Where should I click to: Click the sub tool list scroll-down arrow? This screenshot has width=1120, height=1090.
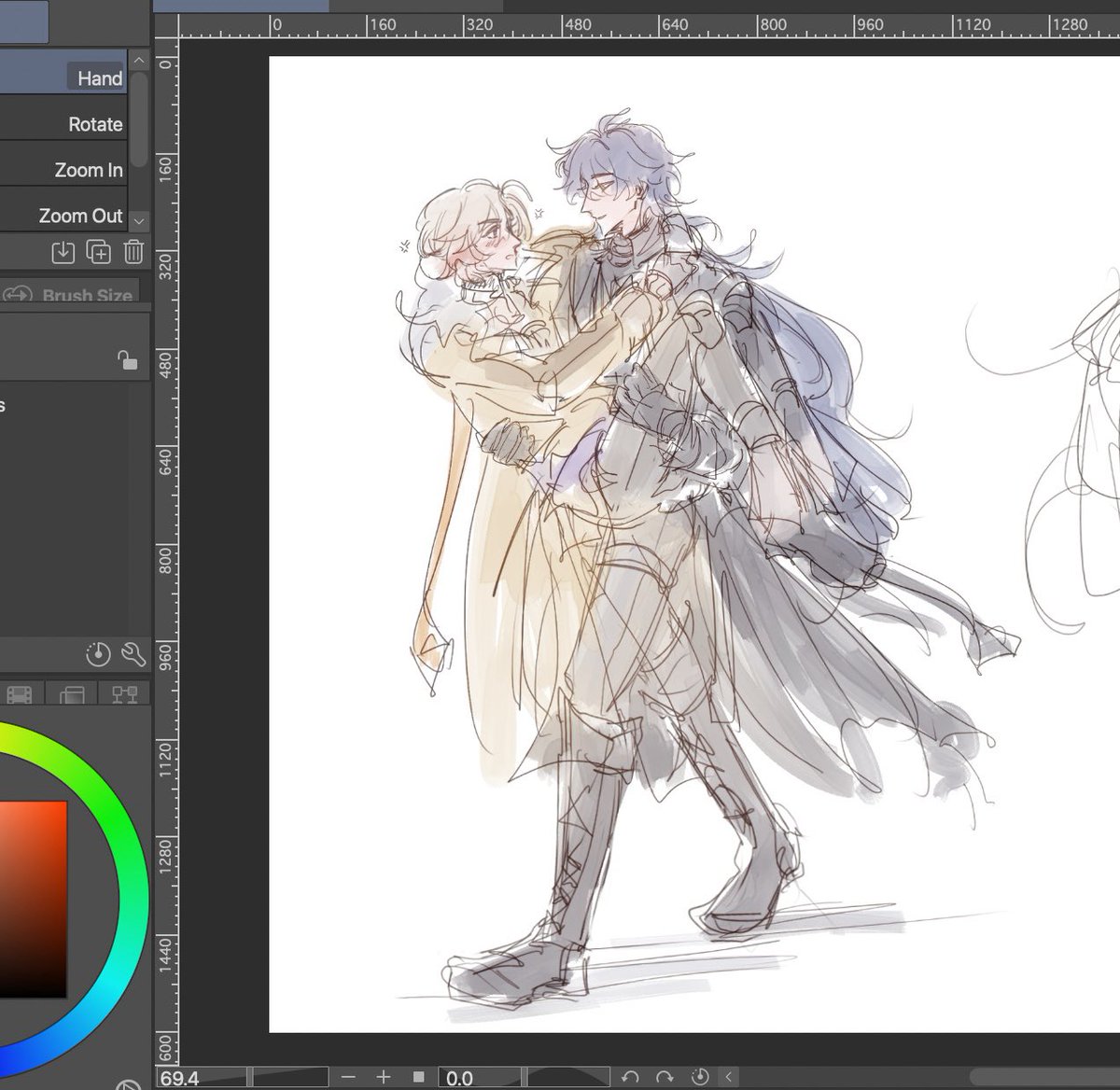(x=138, y=221)
